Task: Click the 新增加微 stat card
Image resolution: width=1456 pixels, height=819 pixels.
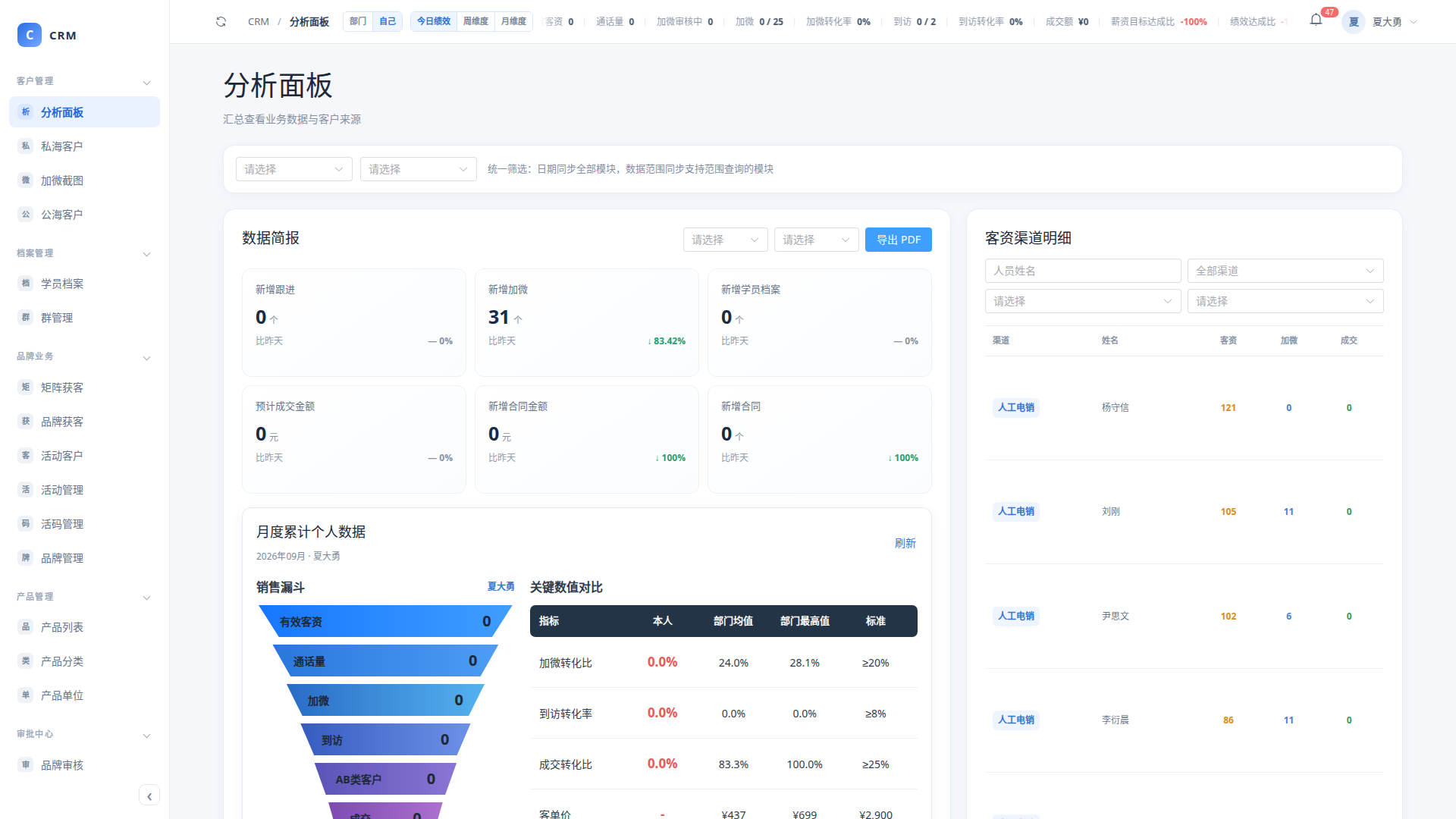Action: coord(587,322)
